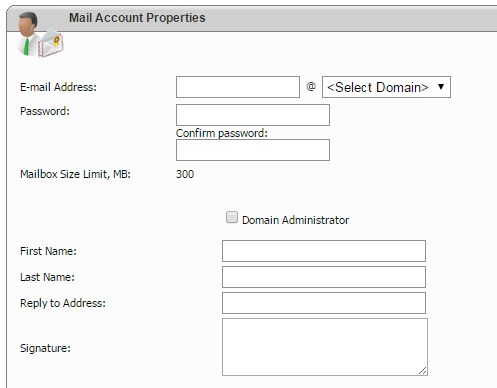This screenshot has height=388, width=497.
Task: Click the Mailbox Size Limit value 300
Action: click(185, 174)
